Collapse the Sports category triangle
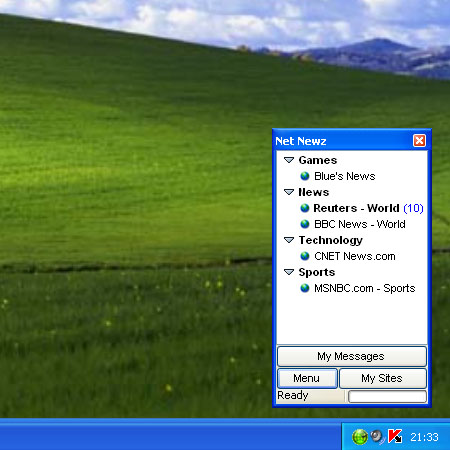 [x=289, y=272]
